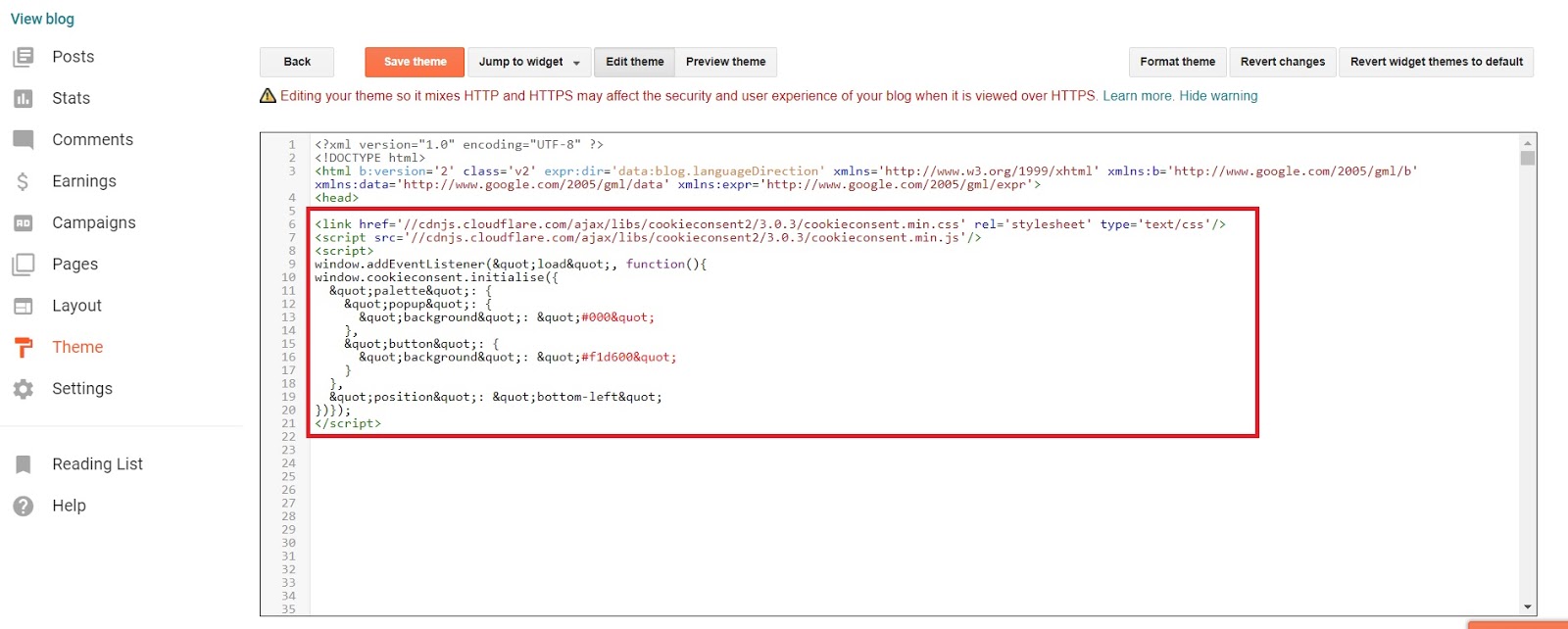This screenshot has width=1568, height=629.
Task: Click the bottom-left position line
Action: pos(496,397)
